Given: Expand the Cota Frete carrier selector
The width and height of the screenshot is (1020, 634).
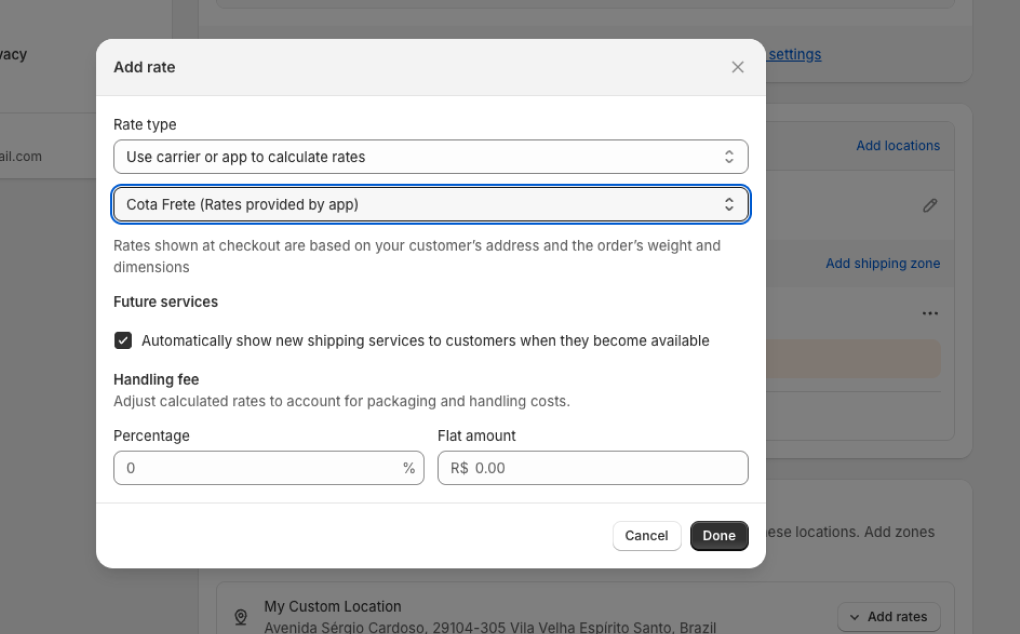Looking at the screenshot, I should [x=430, y=205].
